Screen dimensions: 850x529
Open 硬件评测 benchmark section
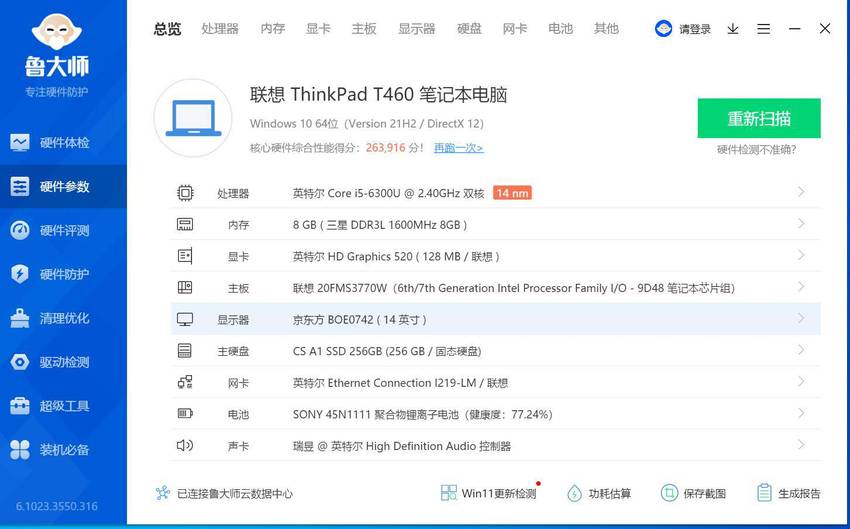click(63, 230)
